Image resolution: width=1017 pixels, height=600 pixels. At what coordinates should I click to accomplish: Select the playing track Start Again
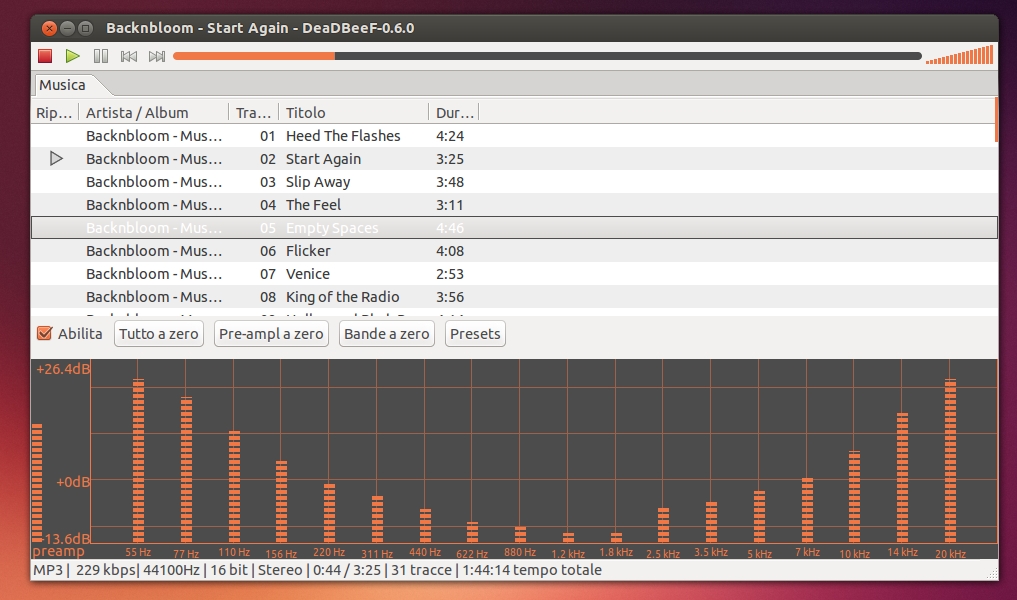[x=514, y=159]
